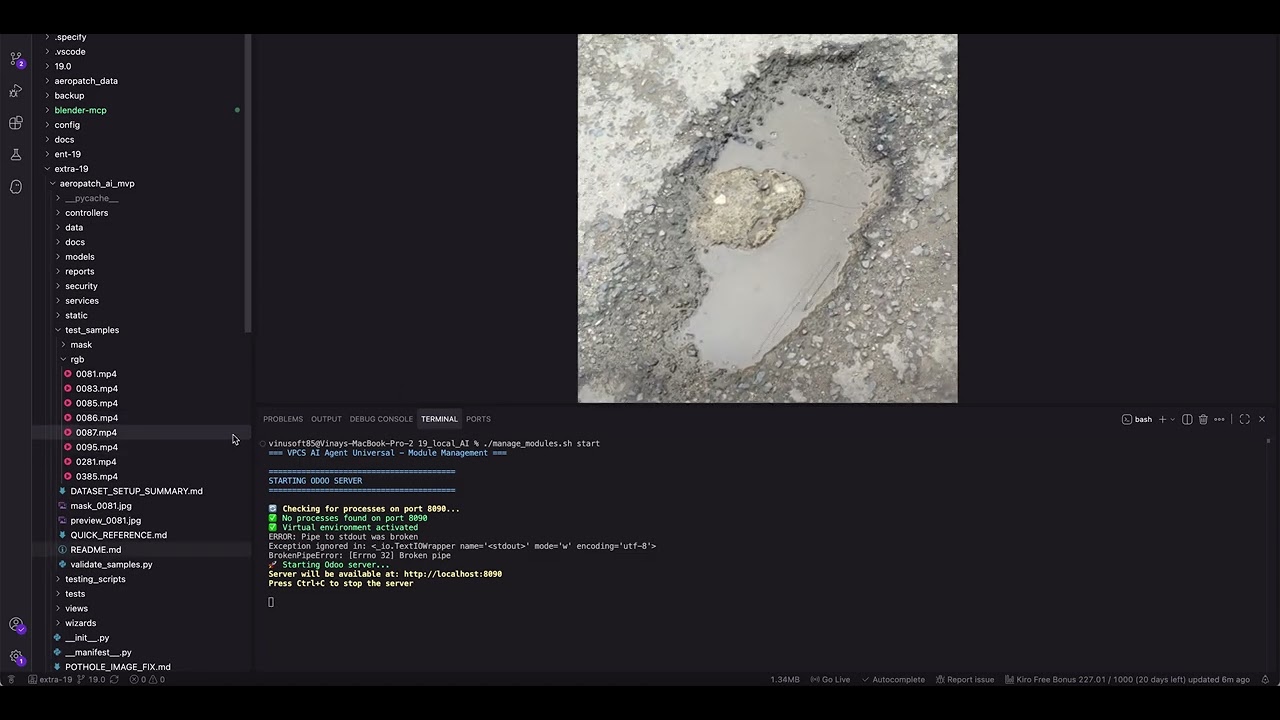Select the bash terminal indicator
The width and height of the screenshot is (1280, 720).
point(1137,419)
